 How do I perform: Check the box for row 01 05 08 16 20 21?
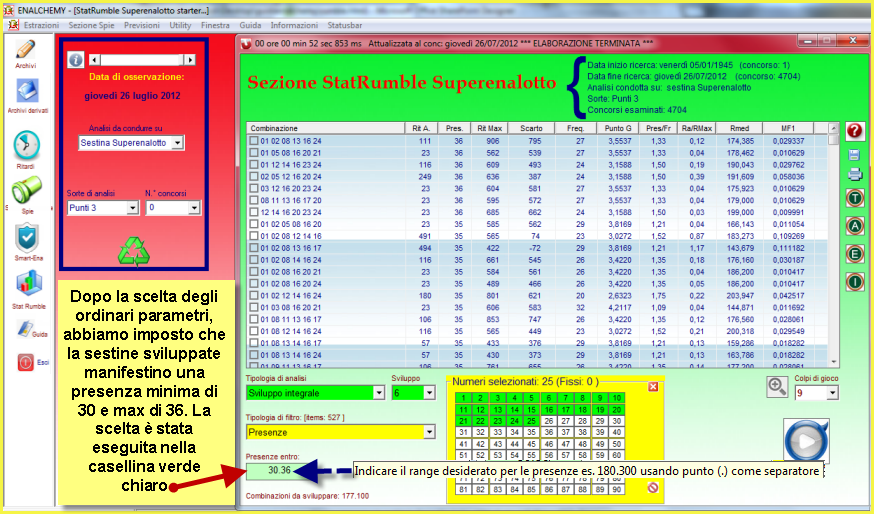(x=254, y=153)
